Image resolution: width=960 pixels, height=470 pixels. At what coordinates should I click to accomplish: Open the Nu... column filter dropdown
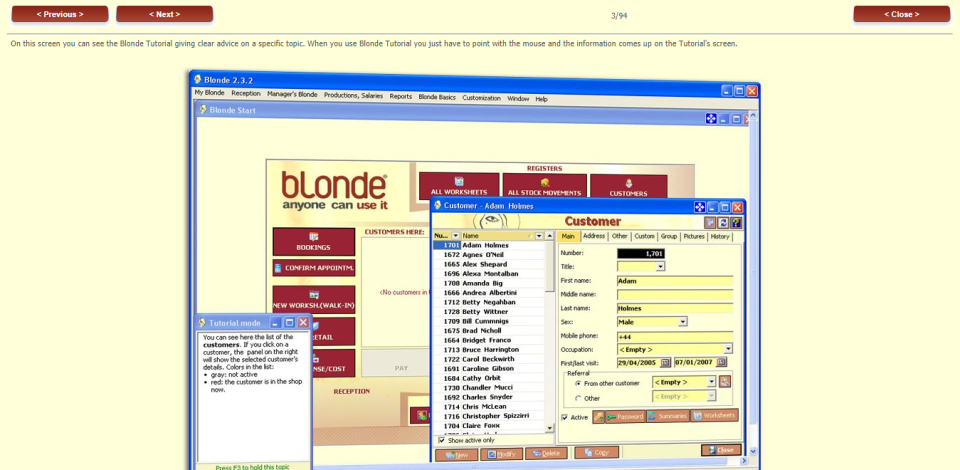click(x=455, y=236)
